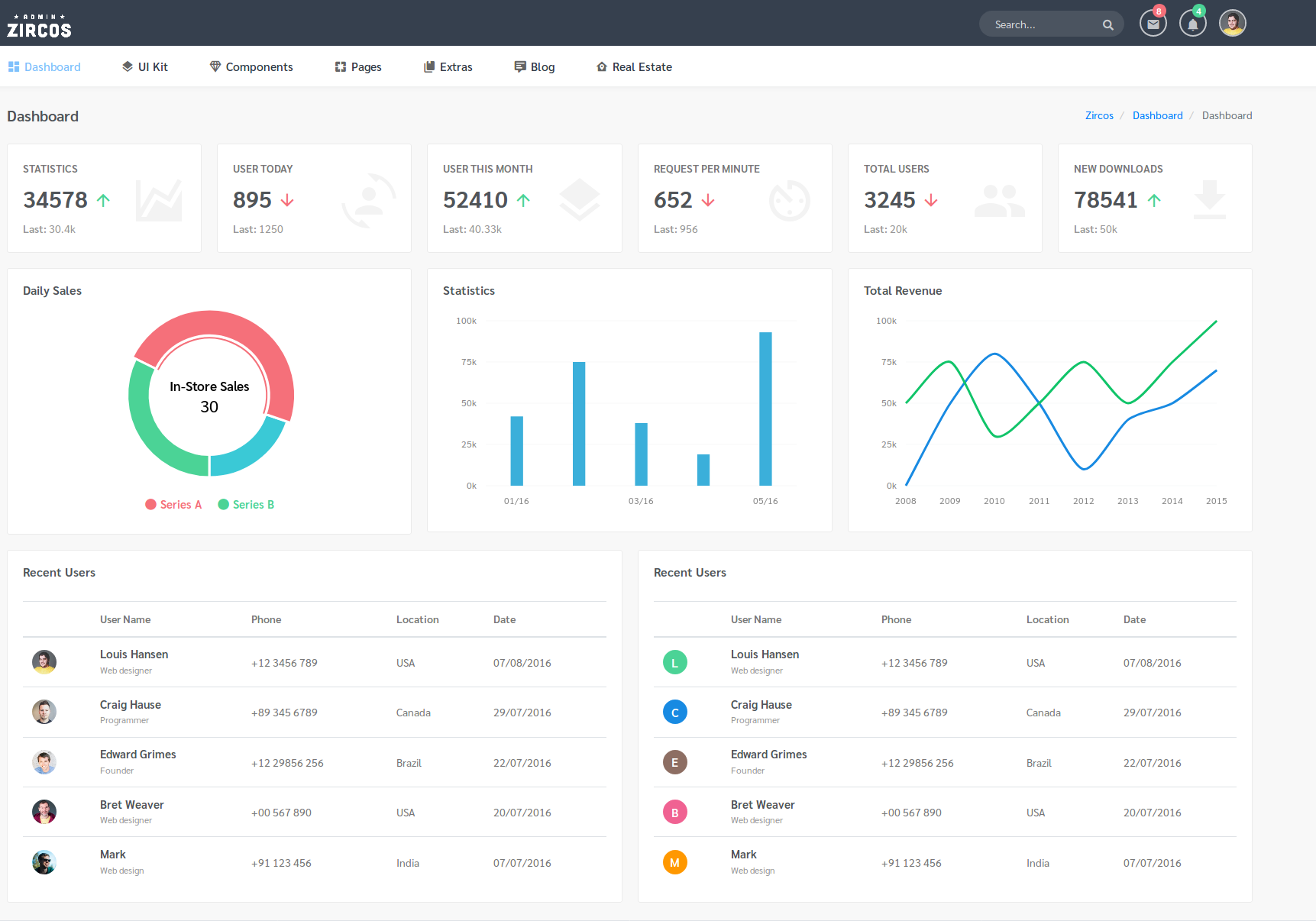The width and height of the screenshot is (1316, 921).
Task: Open the user profile avatar menu
Action: pos(1233,23)
